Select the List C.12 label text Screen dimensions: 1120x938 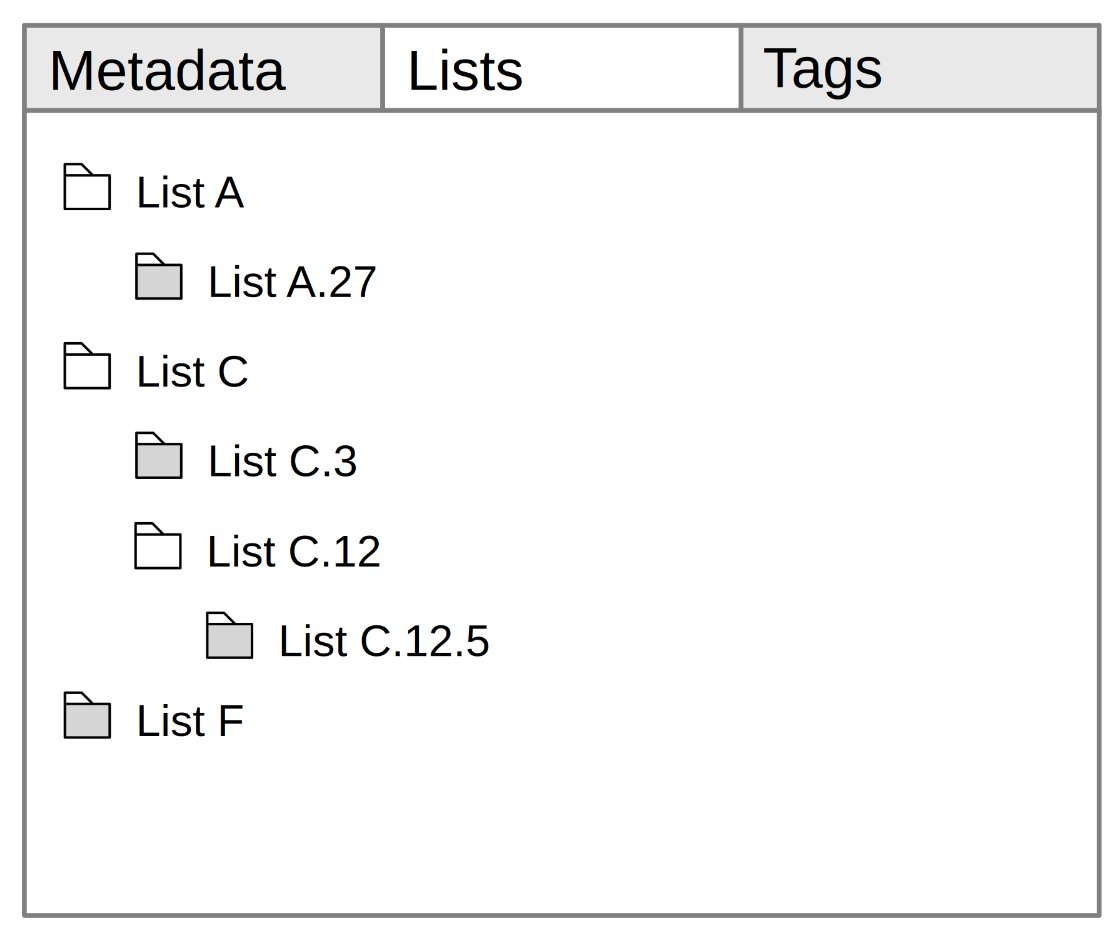pyautogui.click(x=294, y=552)
